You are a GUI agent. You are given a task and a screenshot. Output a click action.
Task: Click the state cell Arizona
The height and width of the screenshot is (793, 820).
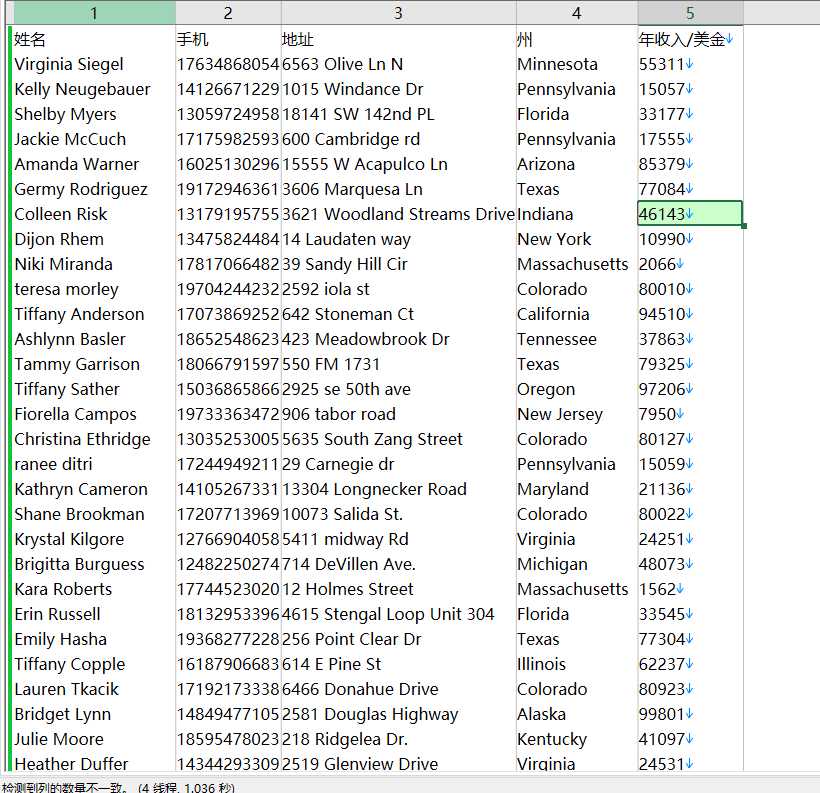point(576,164)
